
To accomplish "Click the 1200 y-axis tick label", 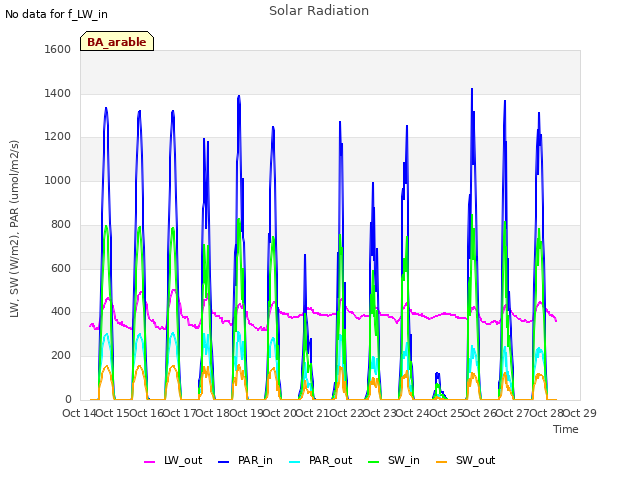I will click(x=58, y=137).
